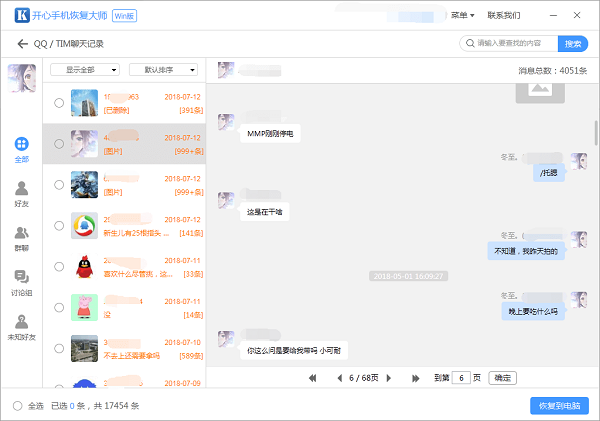
Task: Open the Peppa Pig avatar contact chat
Action: [x=84, y=308]
